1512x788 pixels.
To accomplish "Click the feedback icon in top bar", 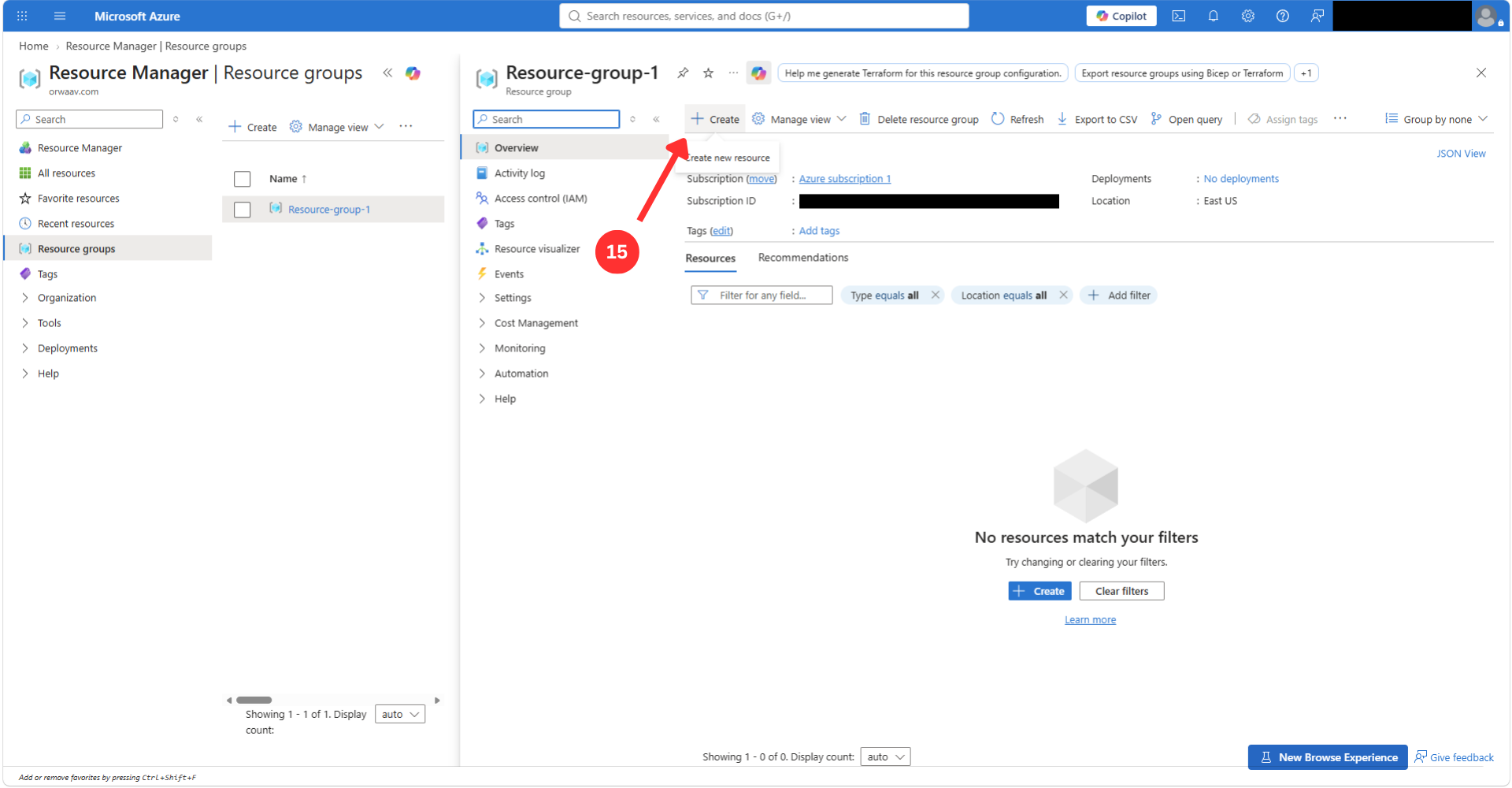I will 1317,16.
